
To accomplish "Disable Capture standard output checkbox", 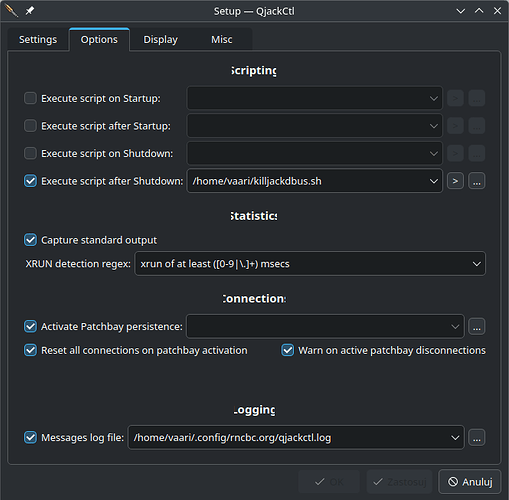I will click(x=30, y=240).
